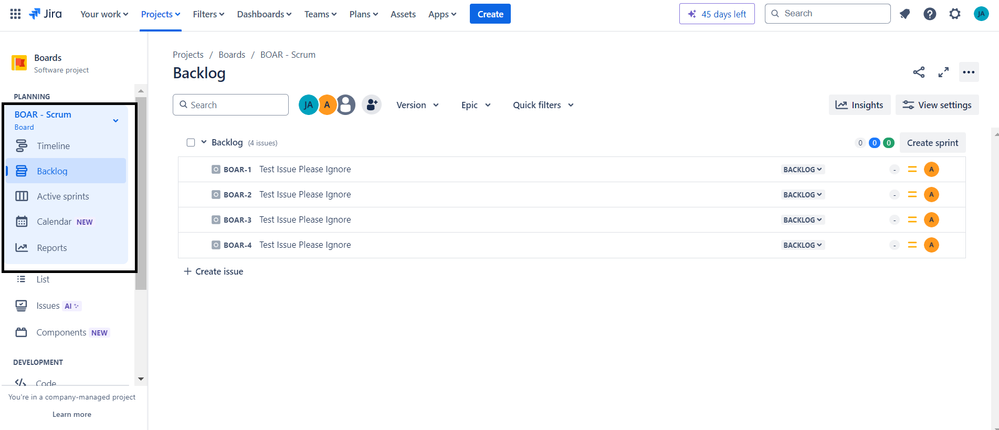The image size is (999, 430).
Task: Click the share icon above the backlog
Action: pos(919,72)
